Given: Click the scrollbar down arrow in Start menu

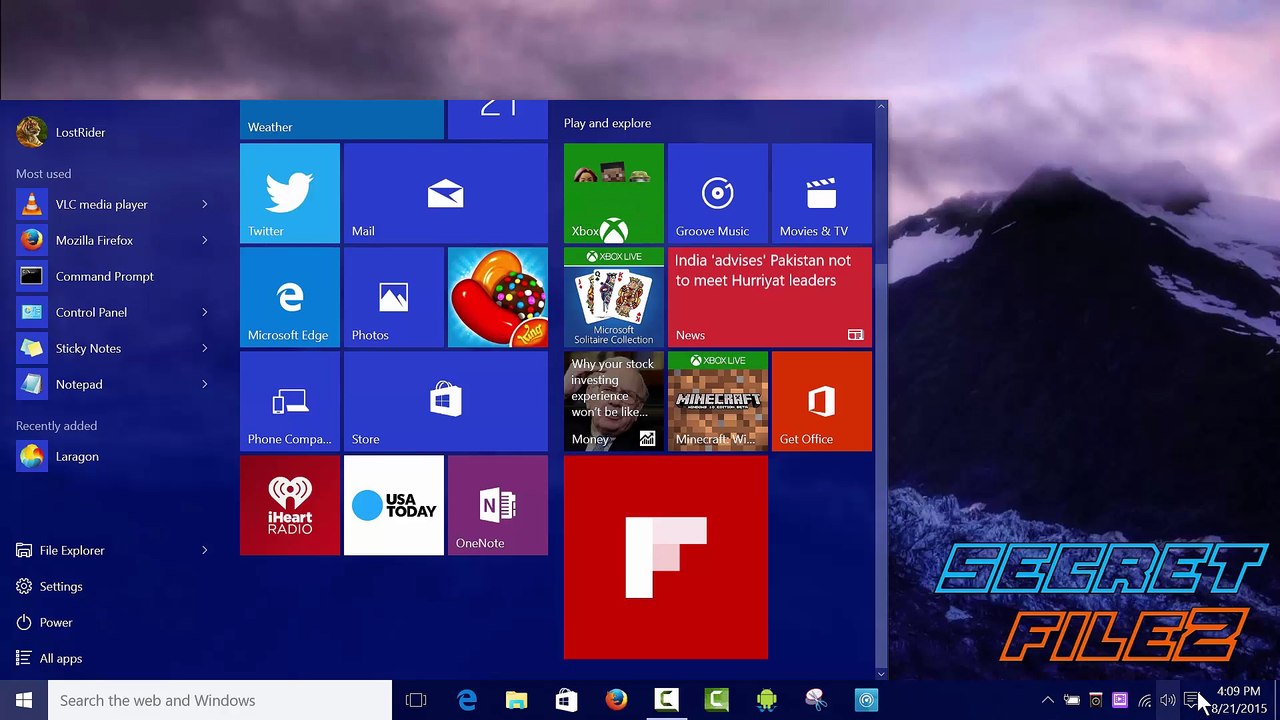Looking at the screenshot, I should [881, 673].
